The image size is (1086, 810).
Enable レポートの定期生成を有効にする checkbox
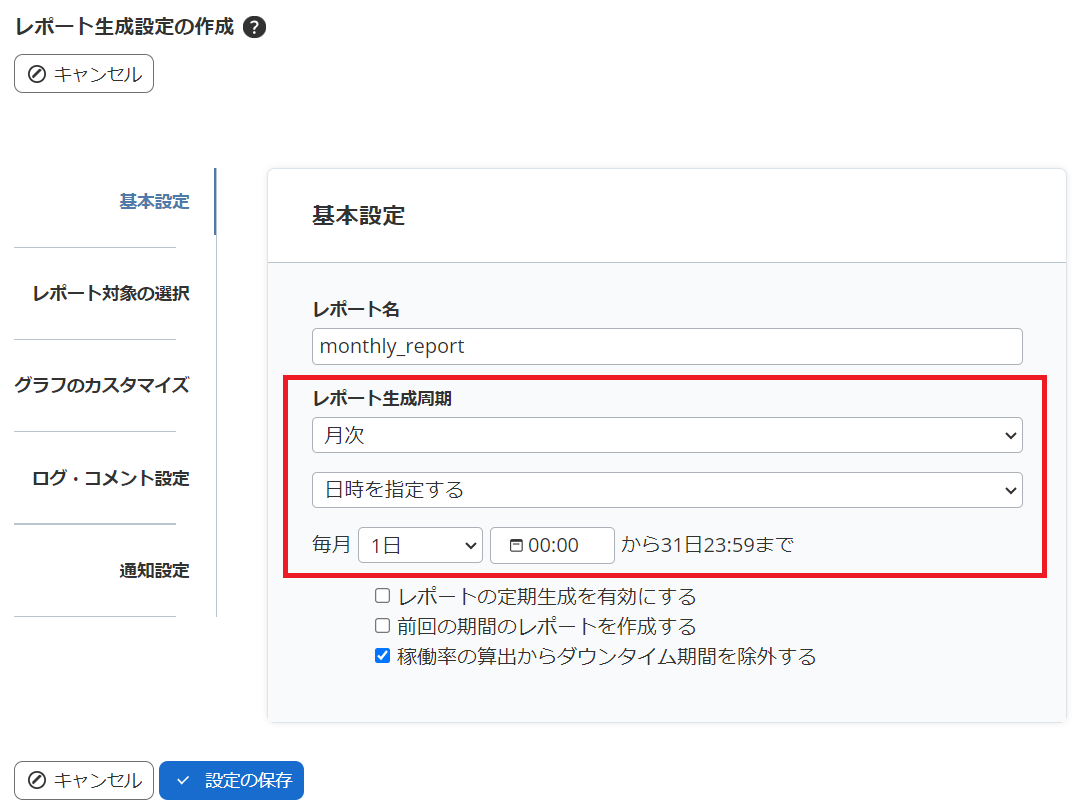tap(381, 596)
